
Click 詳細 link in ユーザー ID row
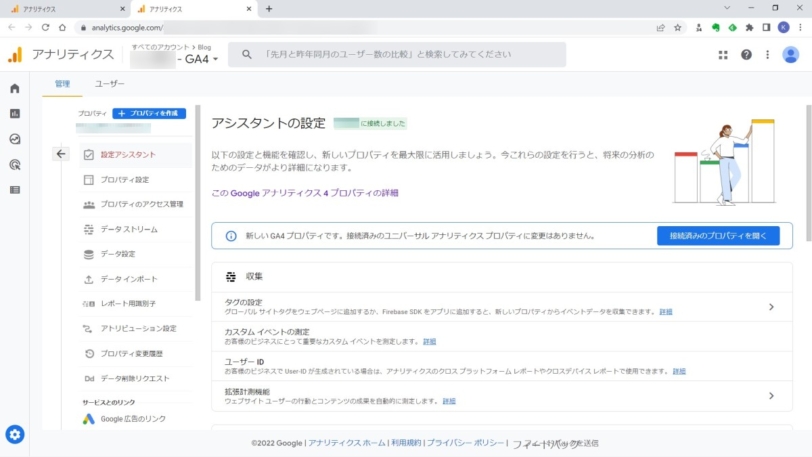(x=679, y=371)
